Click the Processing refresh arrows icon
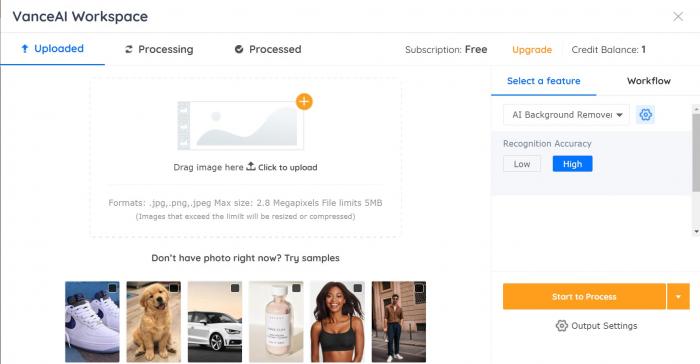This screenshot has width=700, height=364. 129,49
